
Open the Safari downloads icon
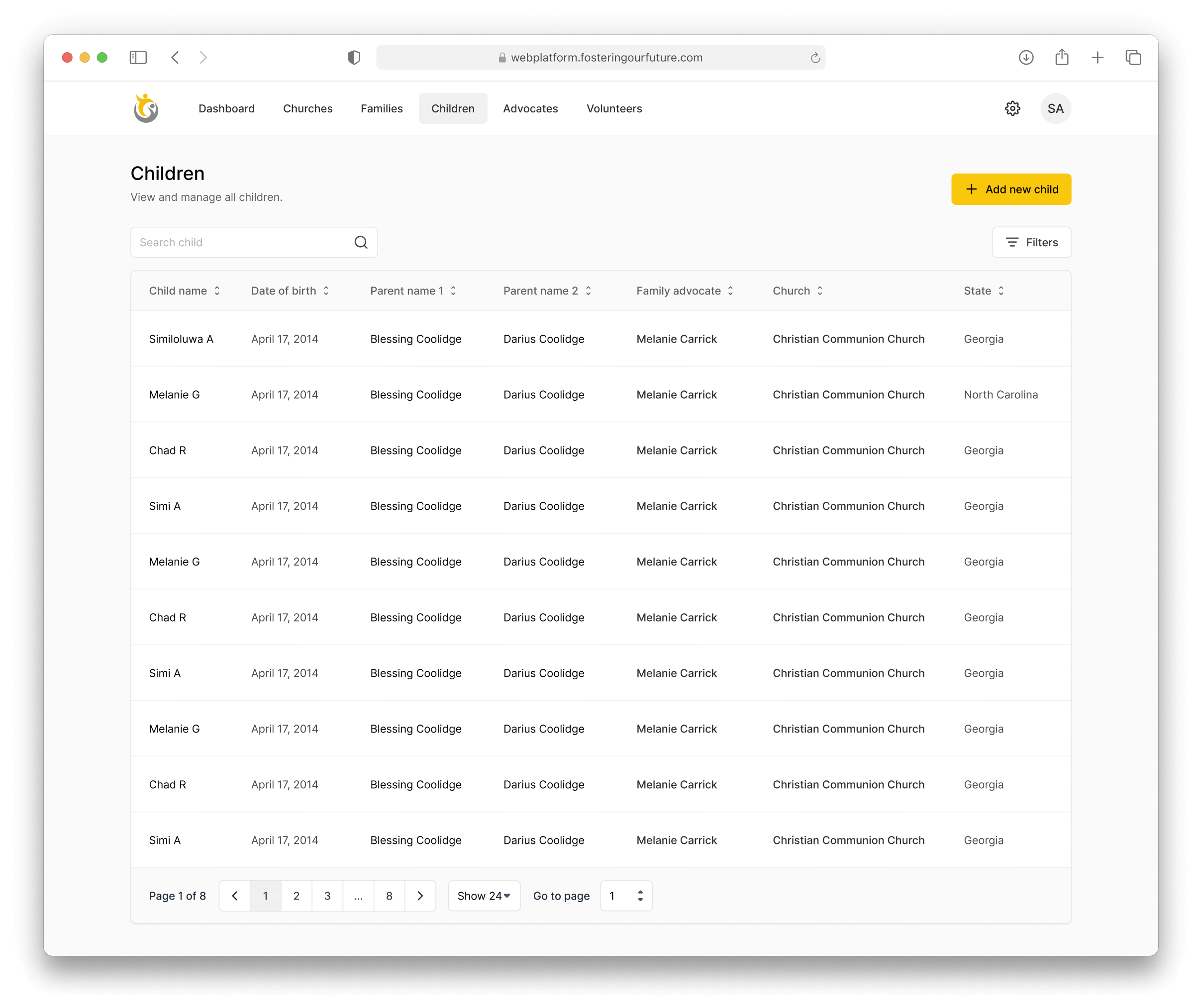1026,58
